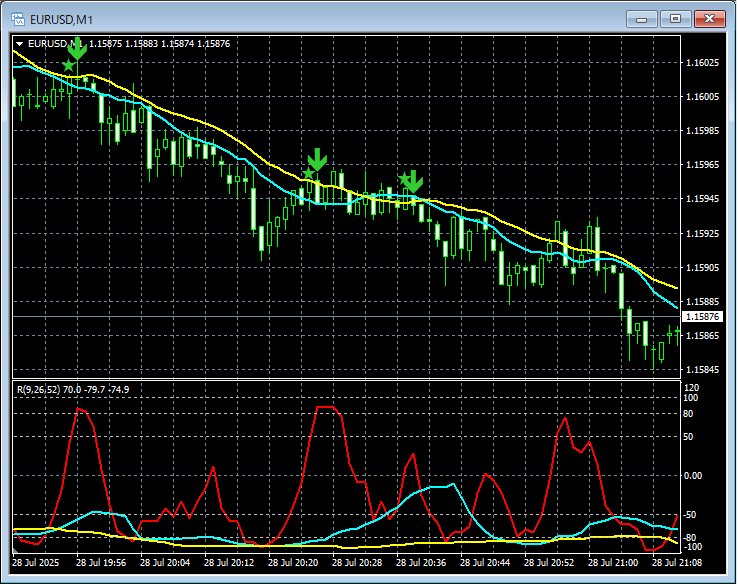Click price scale value 1.15925
The width and height of the screenshot is (738, 584).
click(x=702, y=233)
